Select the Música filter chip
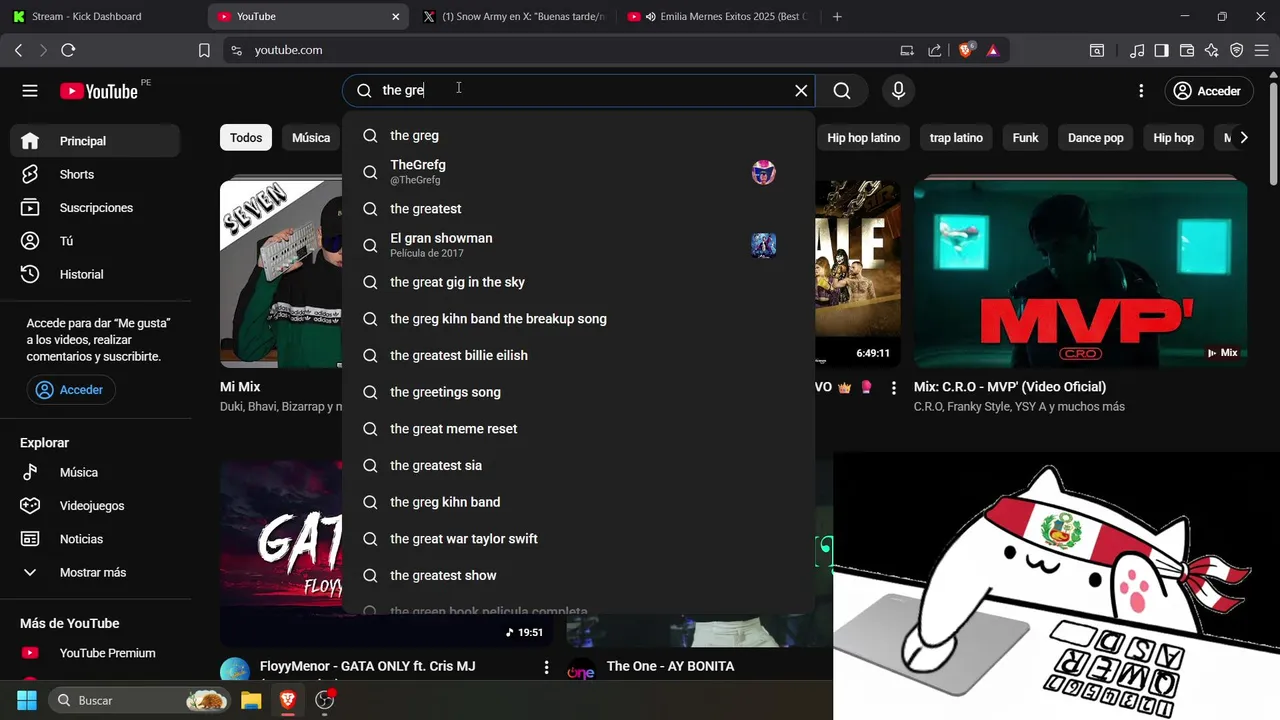 coord(311,138)
